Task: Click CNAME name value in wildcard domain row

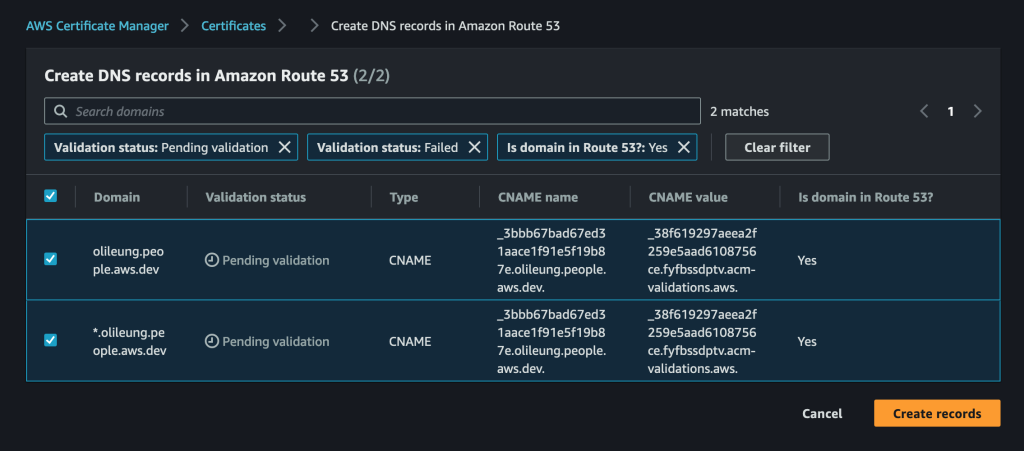Action: coord(552,341)
